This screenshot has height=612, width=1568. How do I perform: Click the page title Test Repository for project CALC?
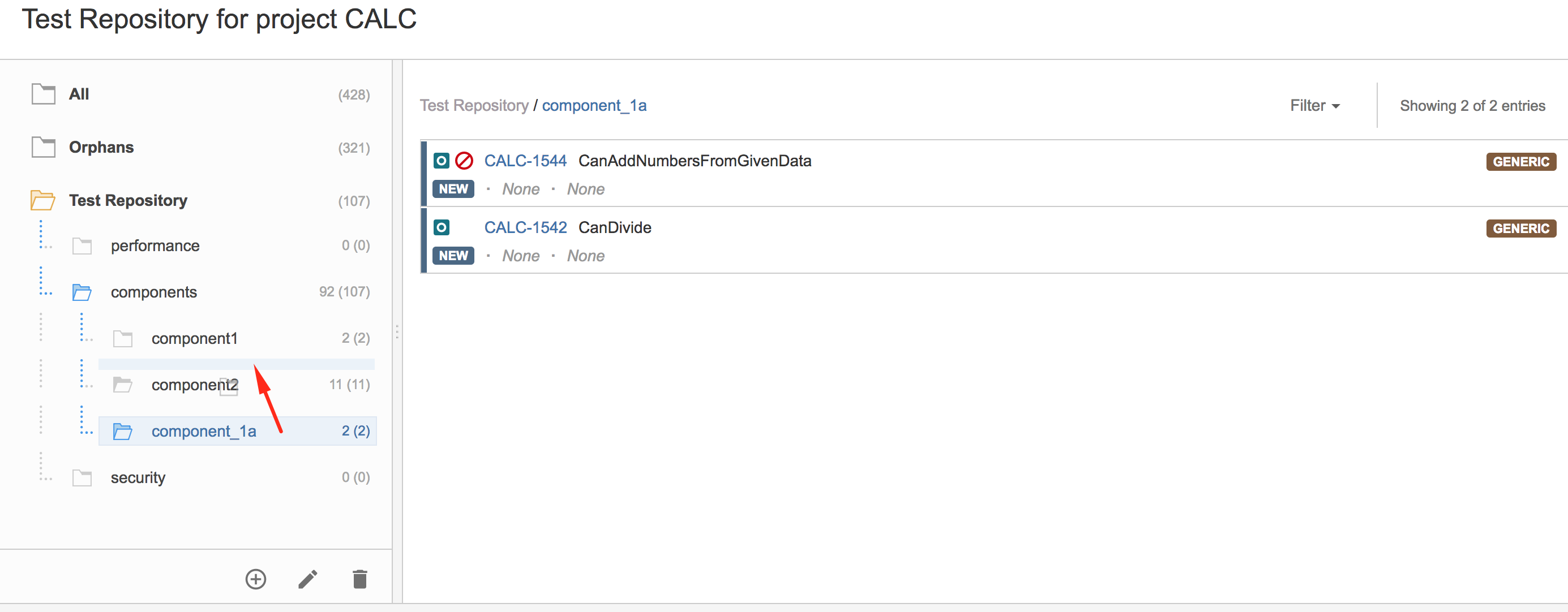coord(219,19)
